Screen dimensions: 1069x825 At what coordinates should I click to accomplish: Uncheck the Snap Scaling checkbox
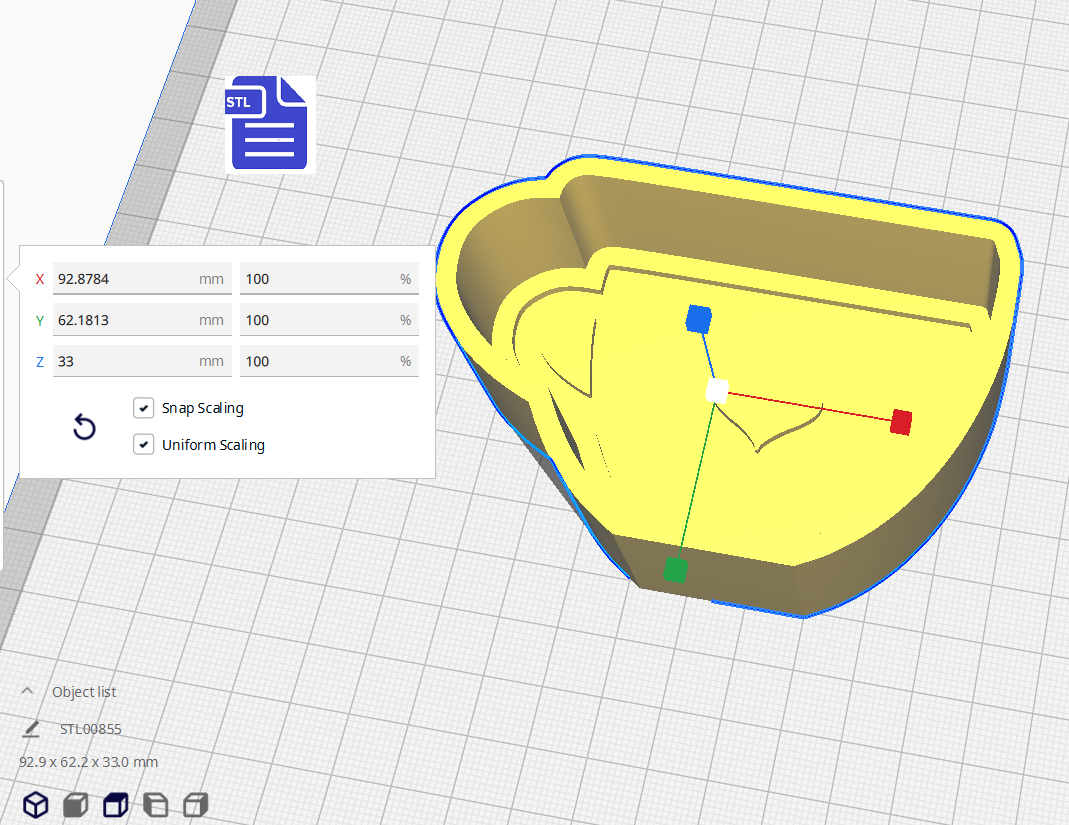pyautogui.click(x=143, y=408)
